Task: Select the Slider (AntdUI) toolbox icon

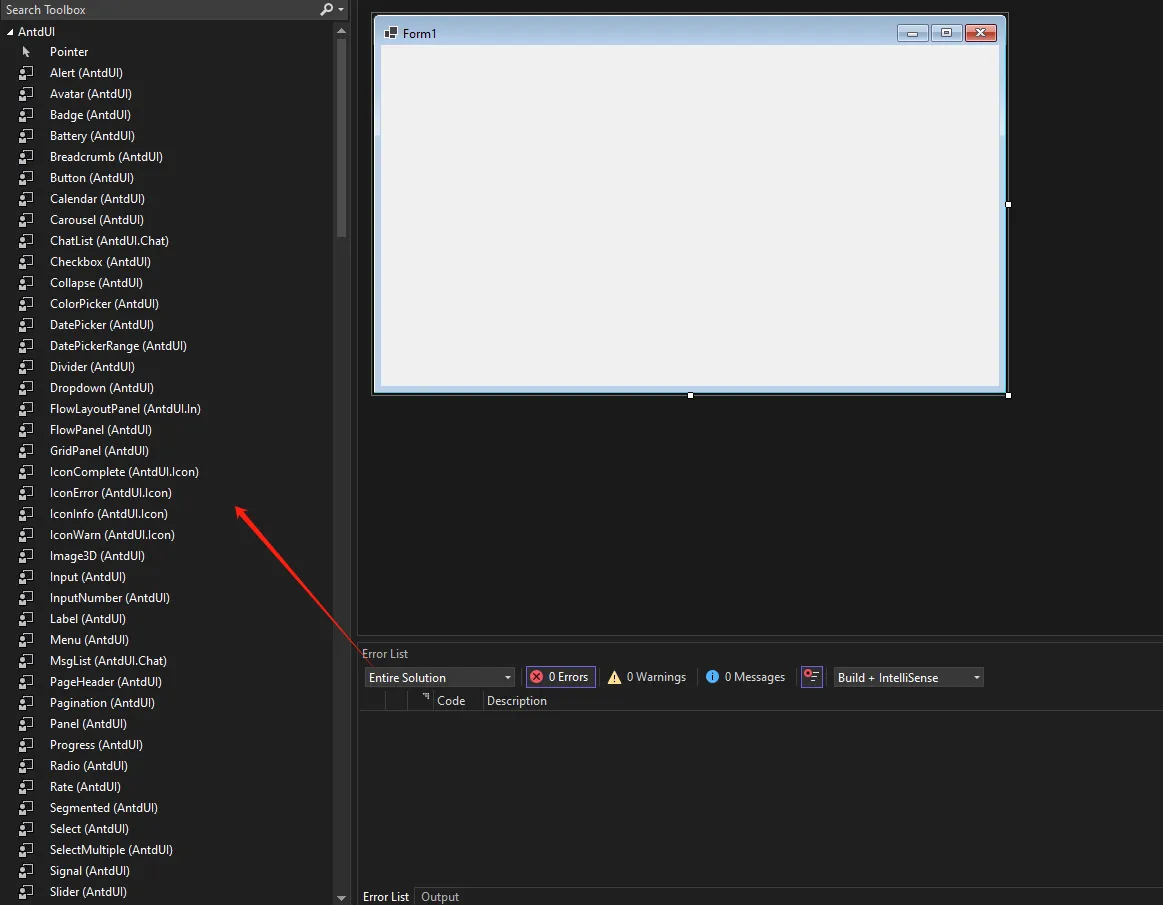Action: [x=27, y=892]
